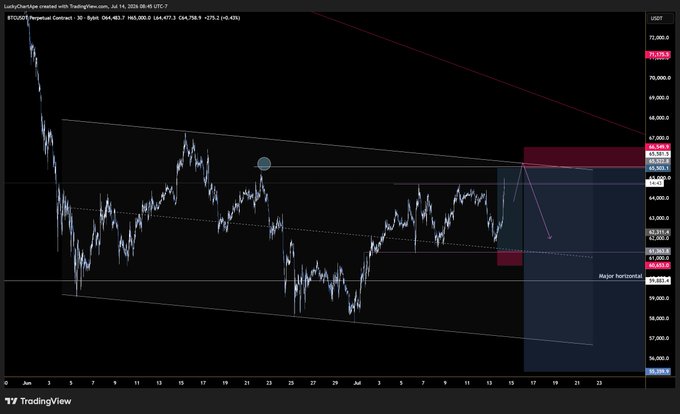Select the upper red short-position stop zone

click(x=584, y=157)
